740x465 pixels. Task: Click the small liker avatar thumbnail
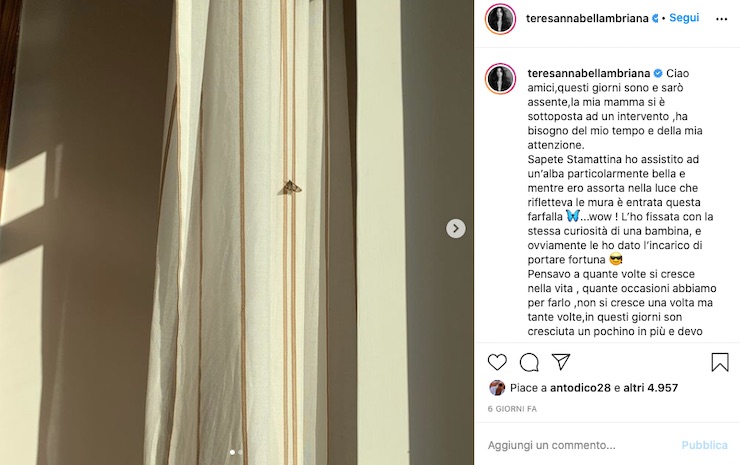[x=496, y=388]
